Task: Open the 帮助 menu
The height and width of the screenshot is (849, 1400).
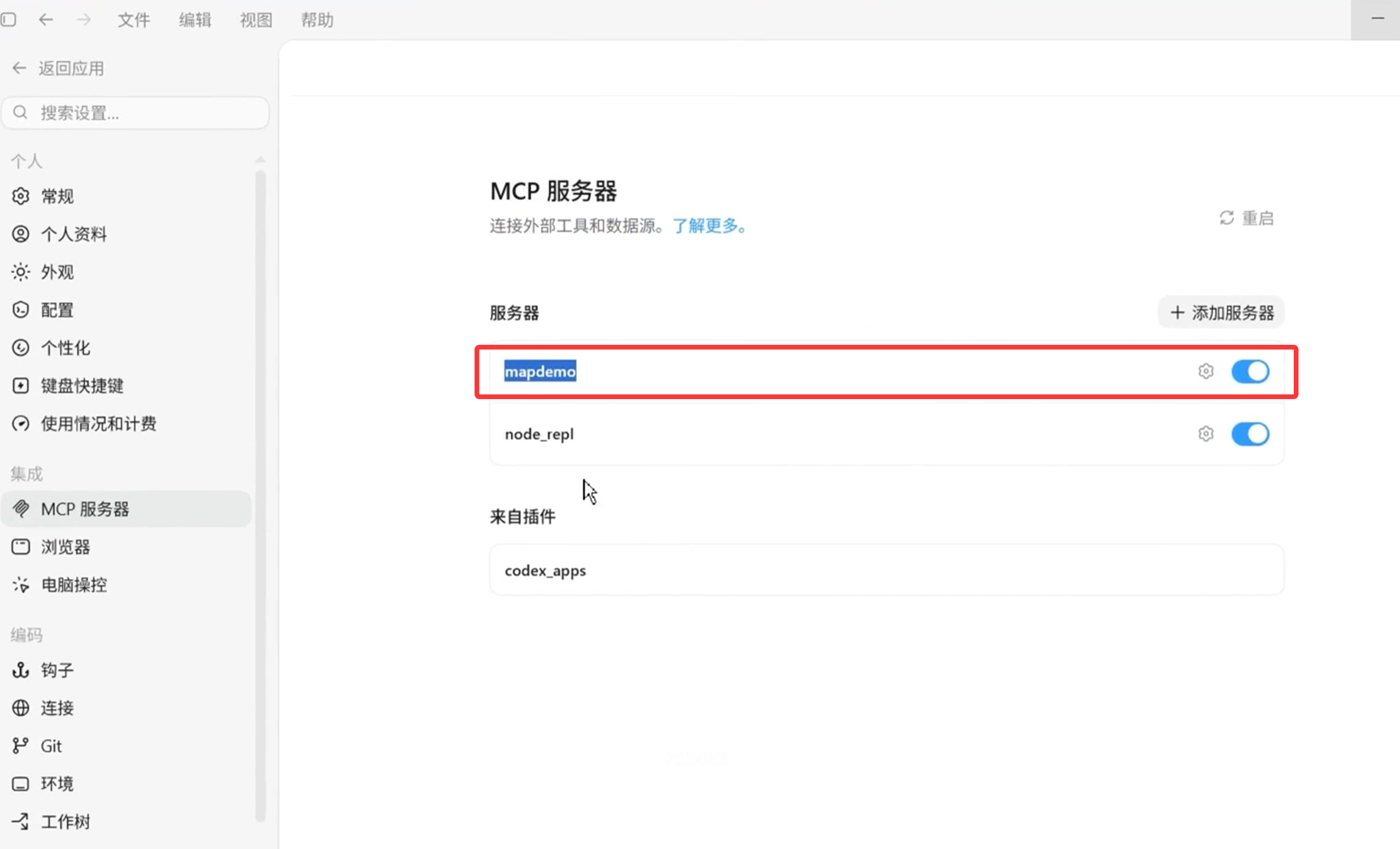Action: [318, 20]
